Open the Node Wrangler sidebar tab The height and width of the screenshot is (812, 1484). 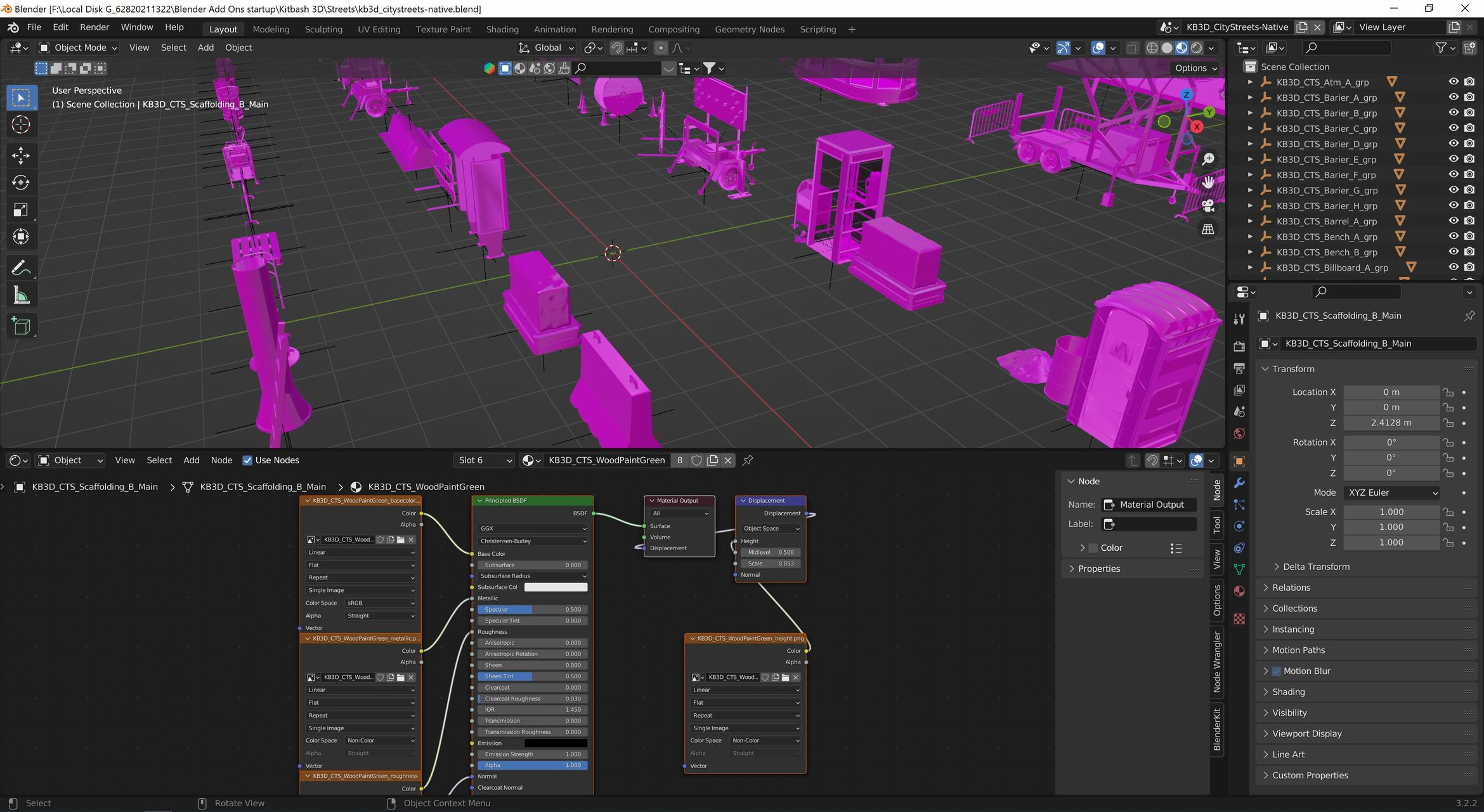[x=1216, y=662]
